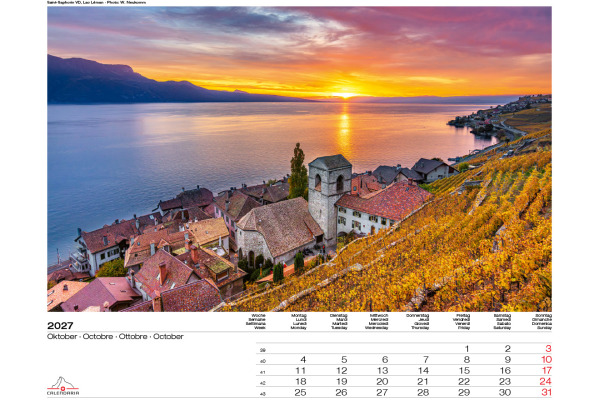Click the Woche / Week column header

pyautogui.click(x=256, y=322)
